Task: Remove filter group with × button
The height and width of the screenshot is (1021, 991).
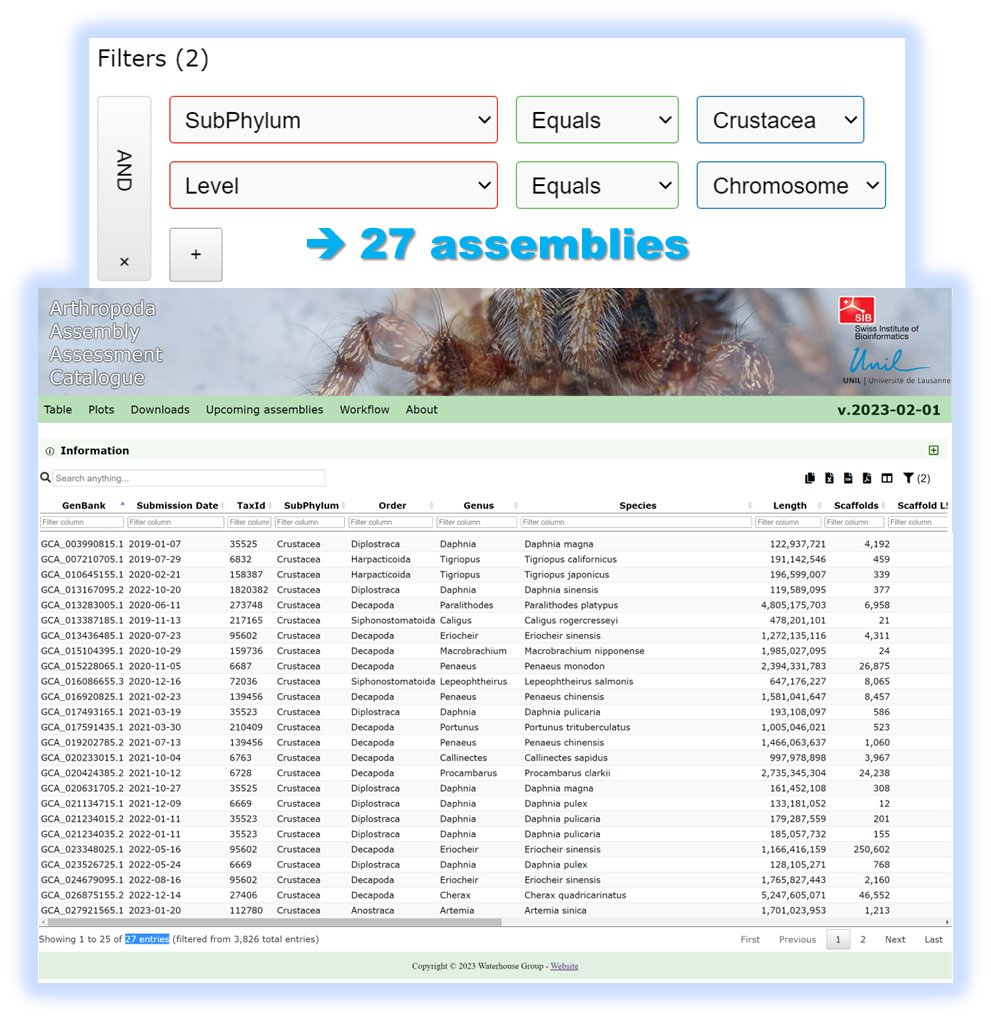Action: (124, 262)
